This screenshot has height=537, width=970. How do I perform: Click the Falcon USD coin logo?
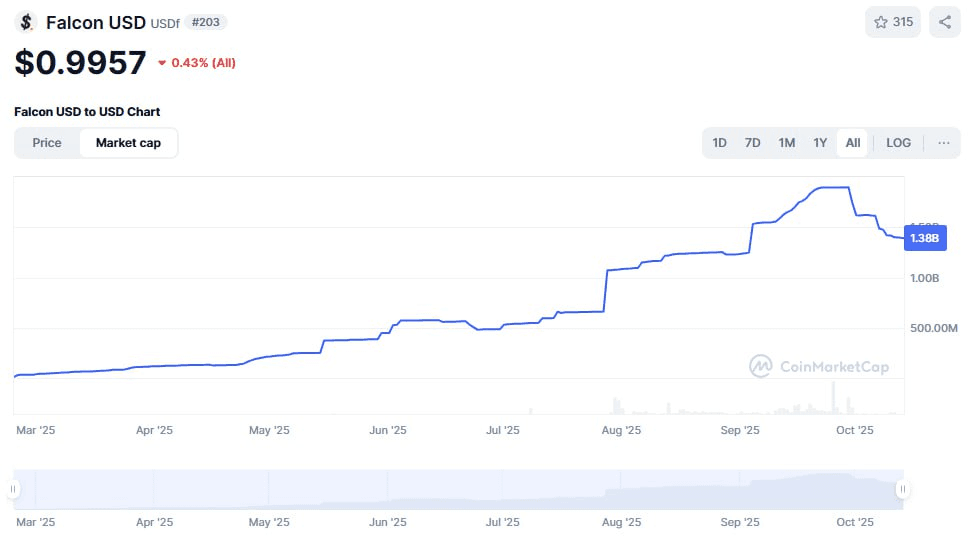tap(26, 22)
